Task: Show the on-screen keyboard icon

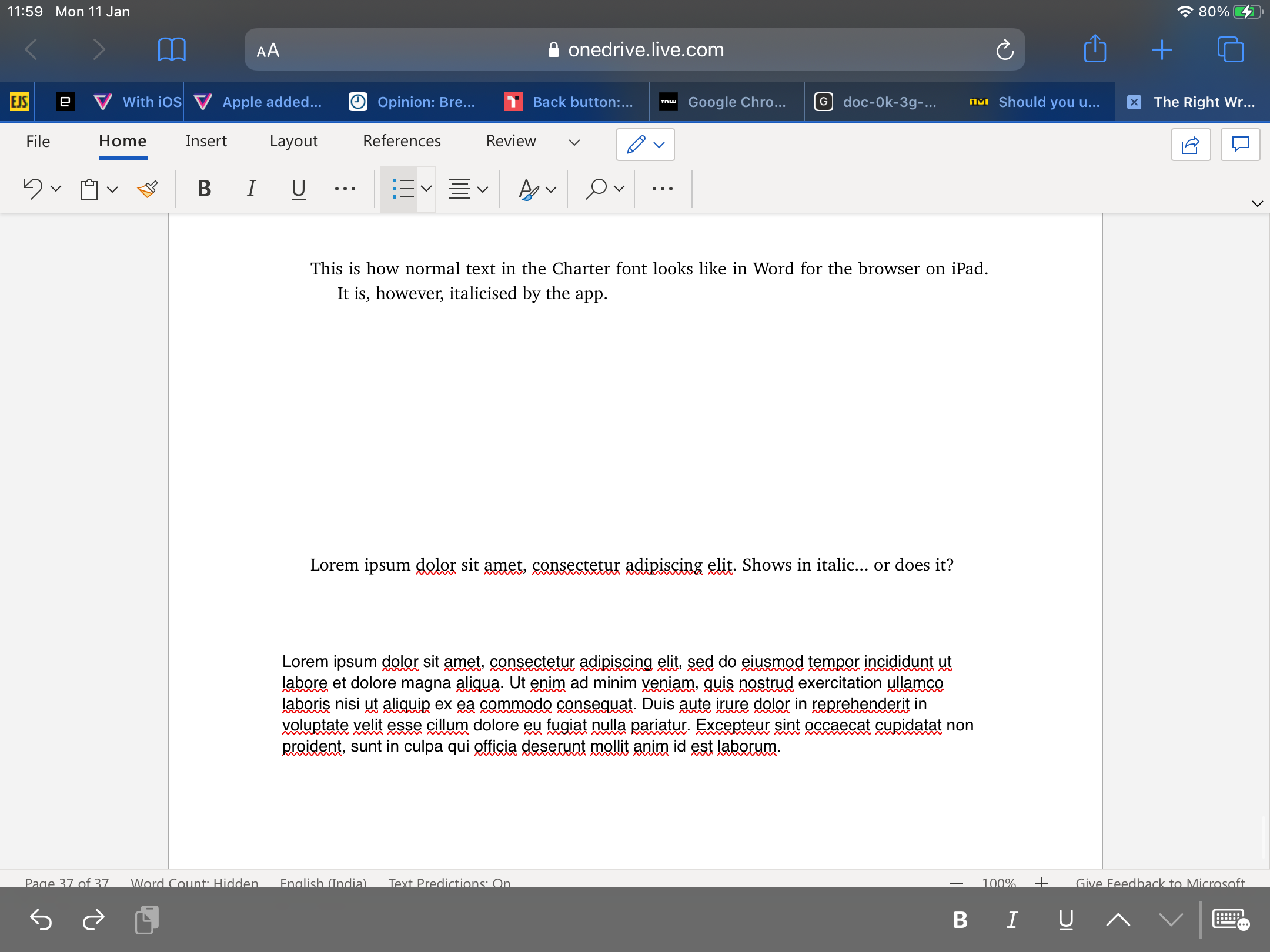Action: coord(1231,920)
